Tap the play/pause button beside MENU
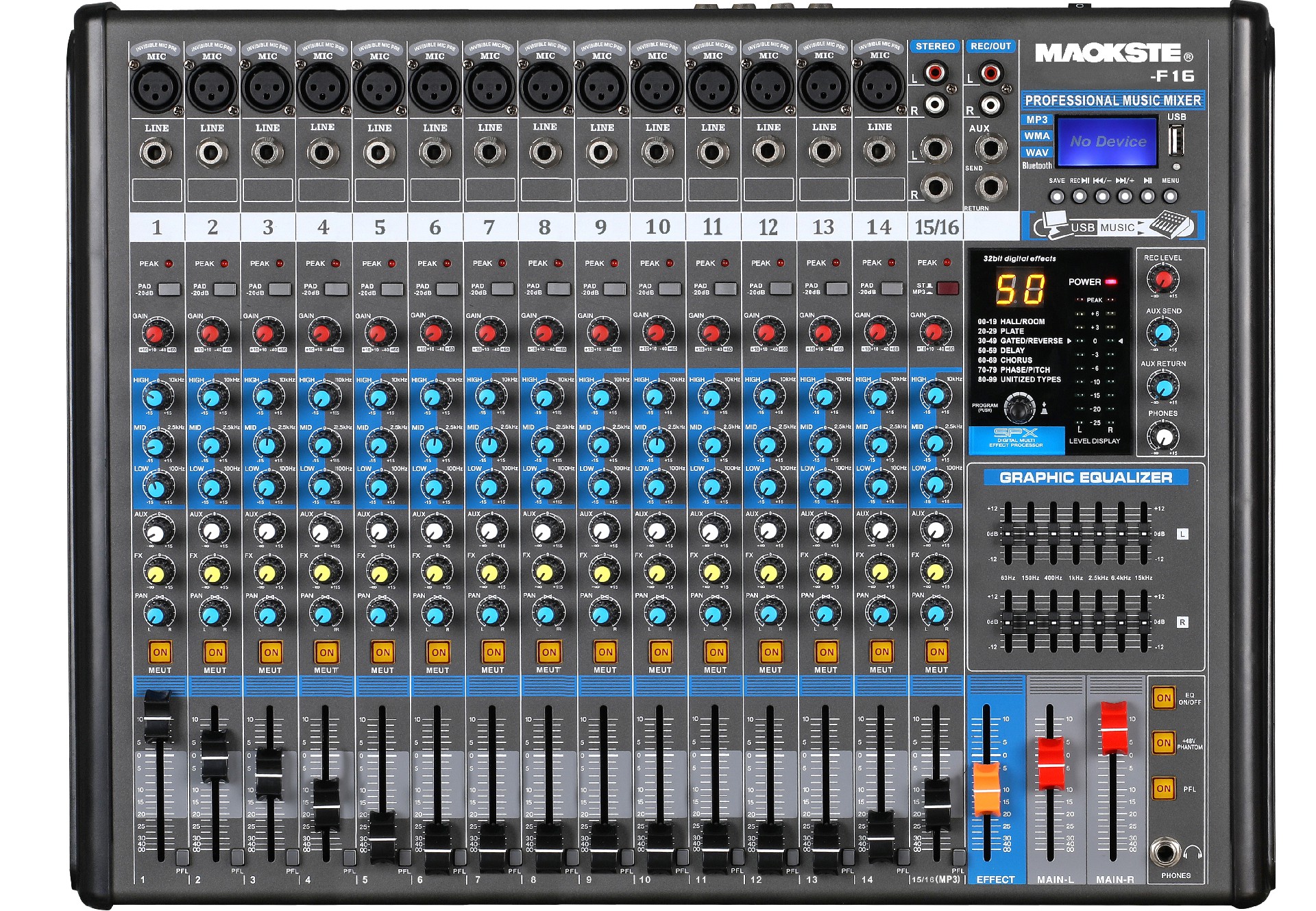Viewport: 1316px width, 911px height. click(x=1147, y=197)
